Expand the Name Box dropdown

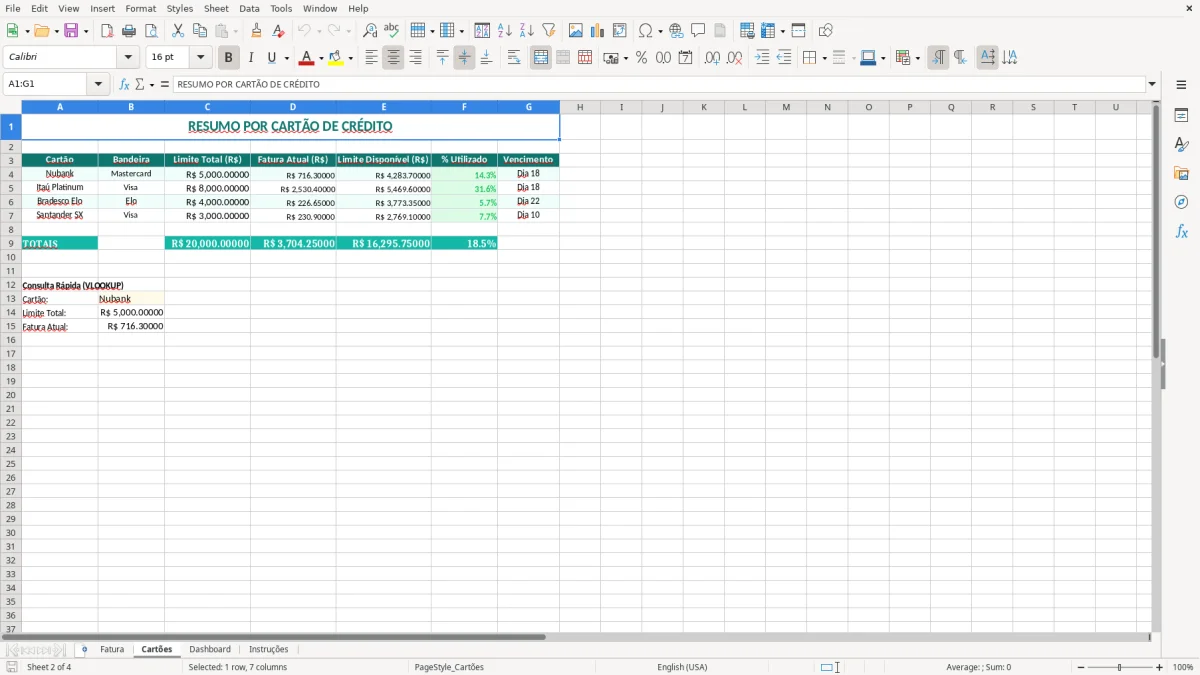99,84
